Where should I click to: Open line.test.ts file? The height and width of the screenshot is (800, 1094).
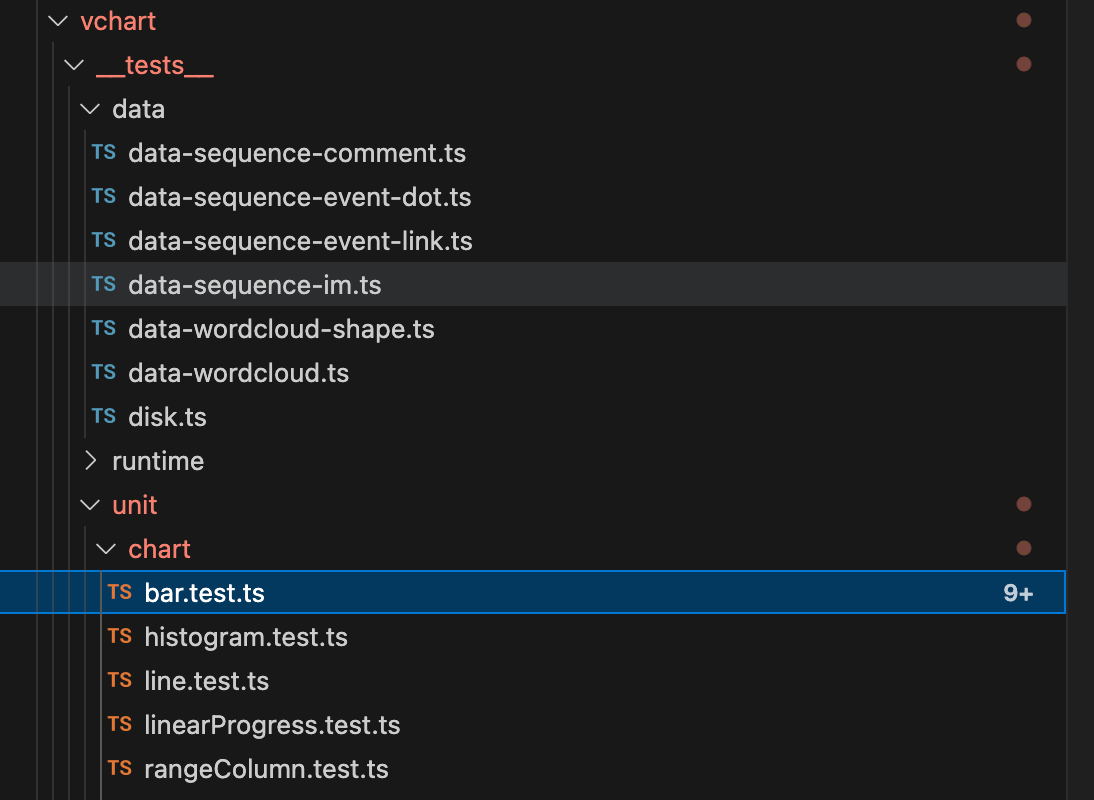click(533, 681)
